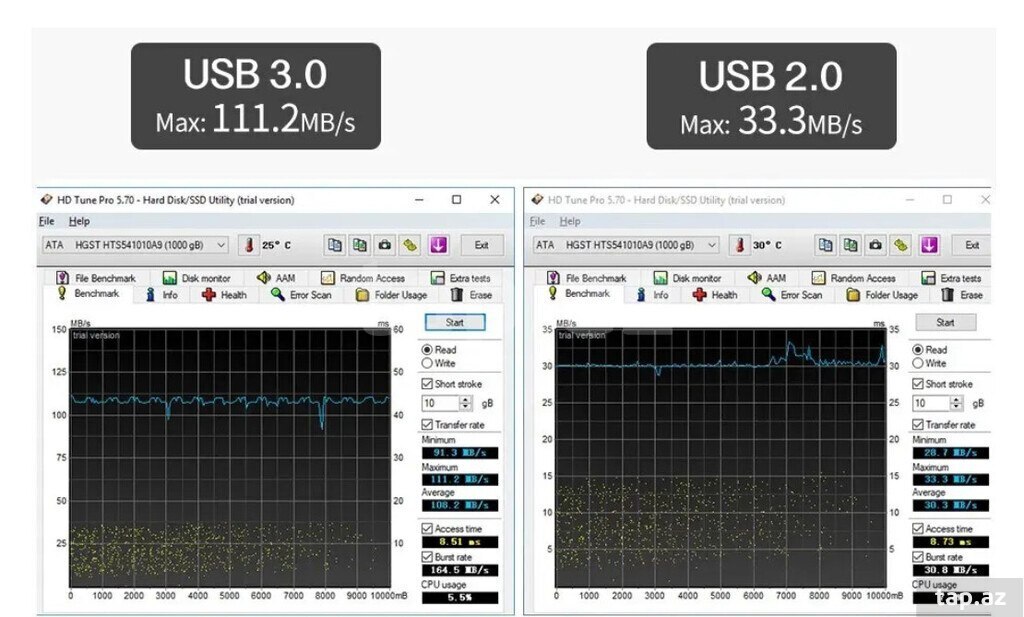
Task: Toggle Transfer rate checkbox in right window
Action: click(x=918, y=424)
